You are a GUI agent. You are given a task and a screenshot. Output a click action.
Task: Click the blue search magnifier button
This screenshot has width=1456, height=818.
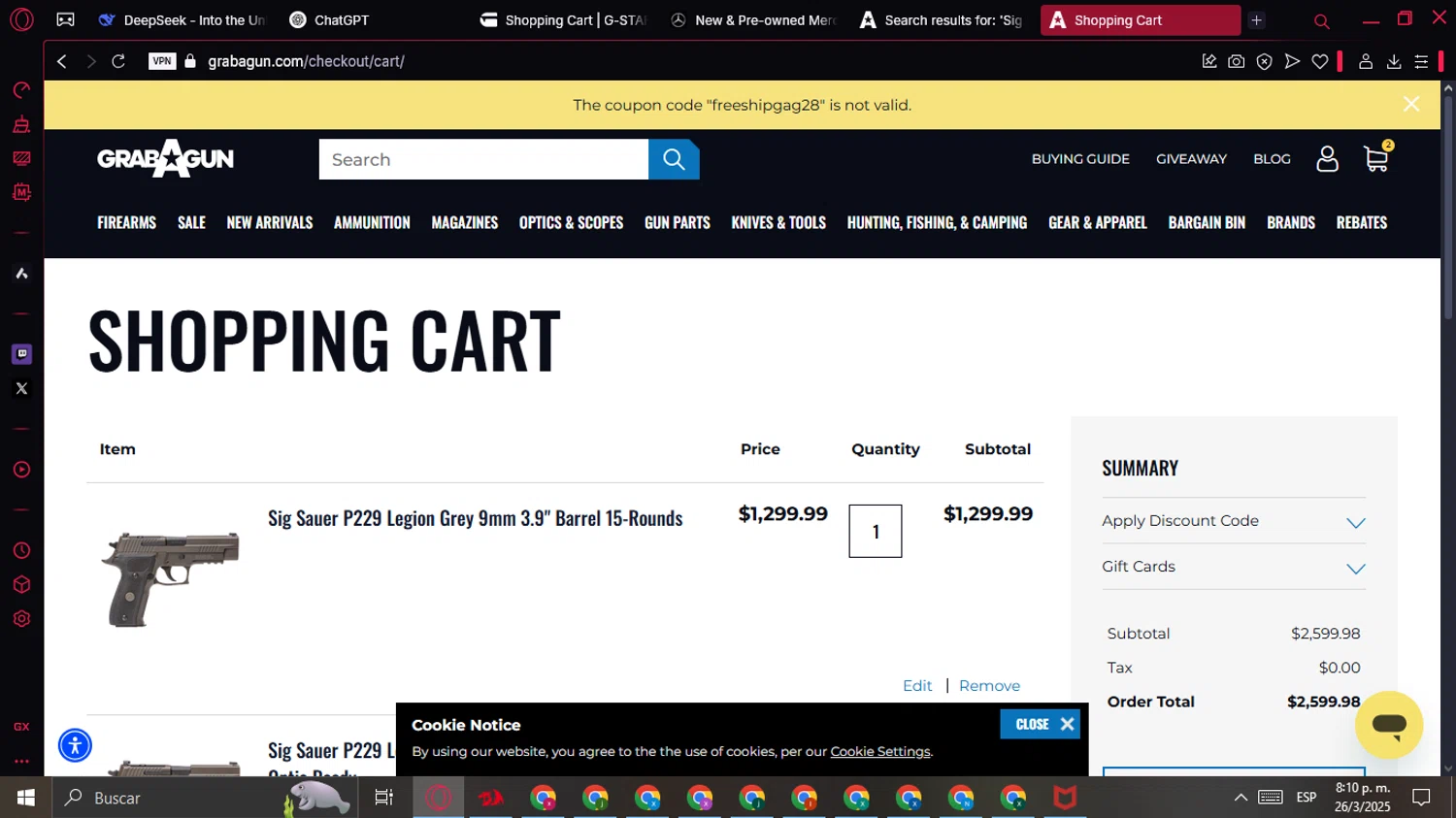point(674,159)
